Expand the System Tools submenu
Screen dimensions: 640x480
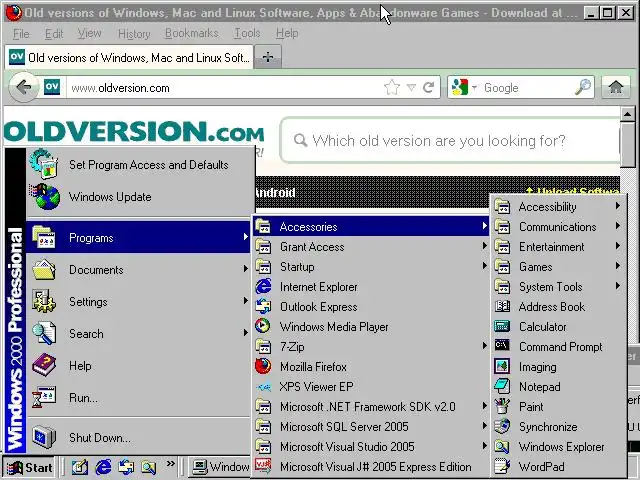[558, 287]
